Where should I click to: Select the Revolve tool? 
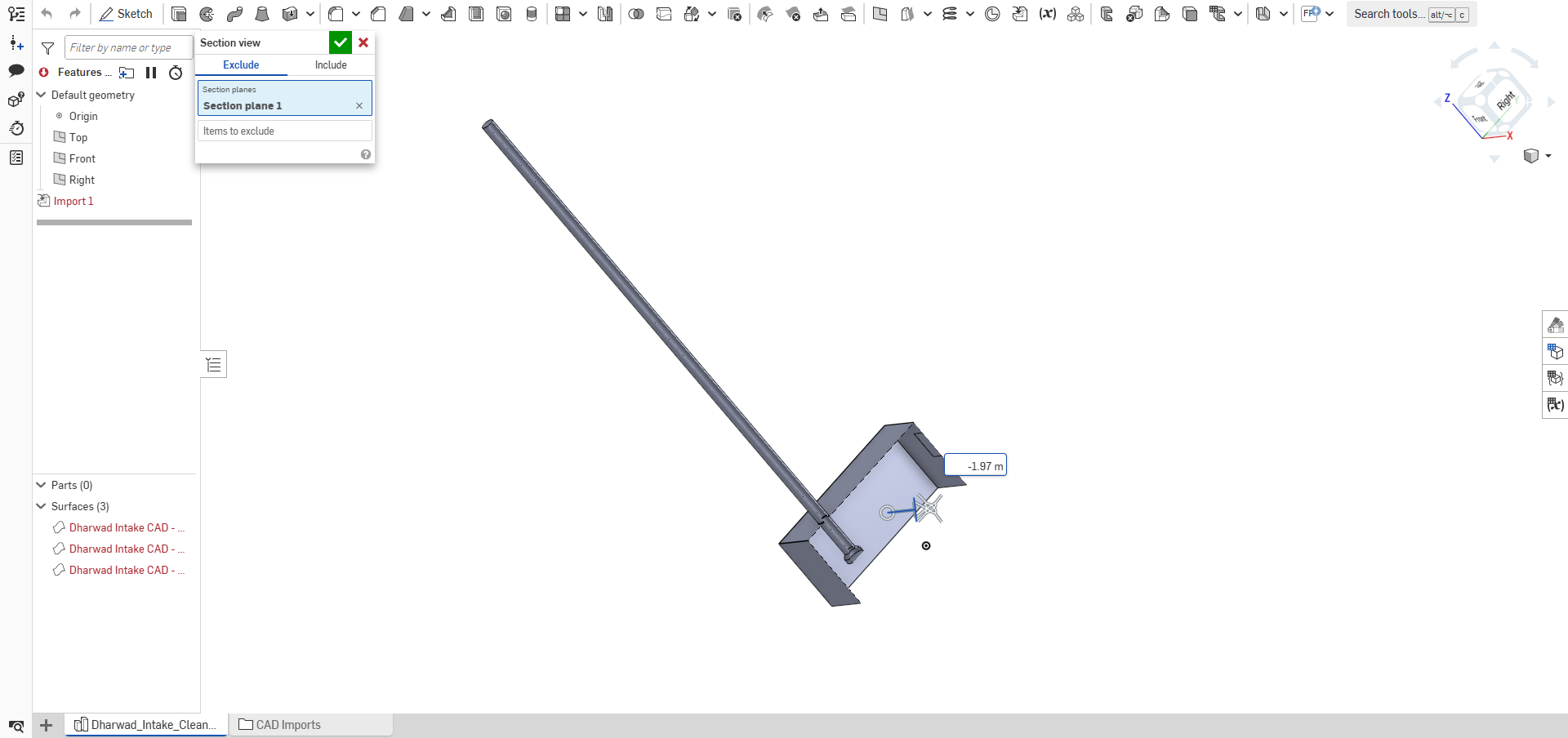coord(207,14)
